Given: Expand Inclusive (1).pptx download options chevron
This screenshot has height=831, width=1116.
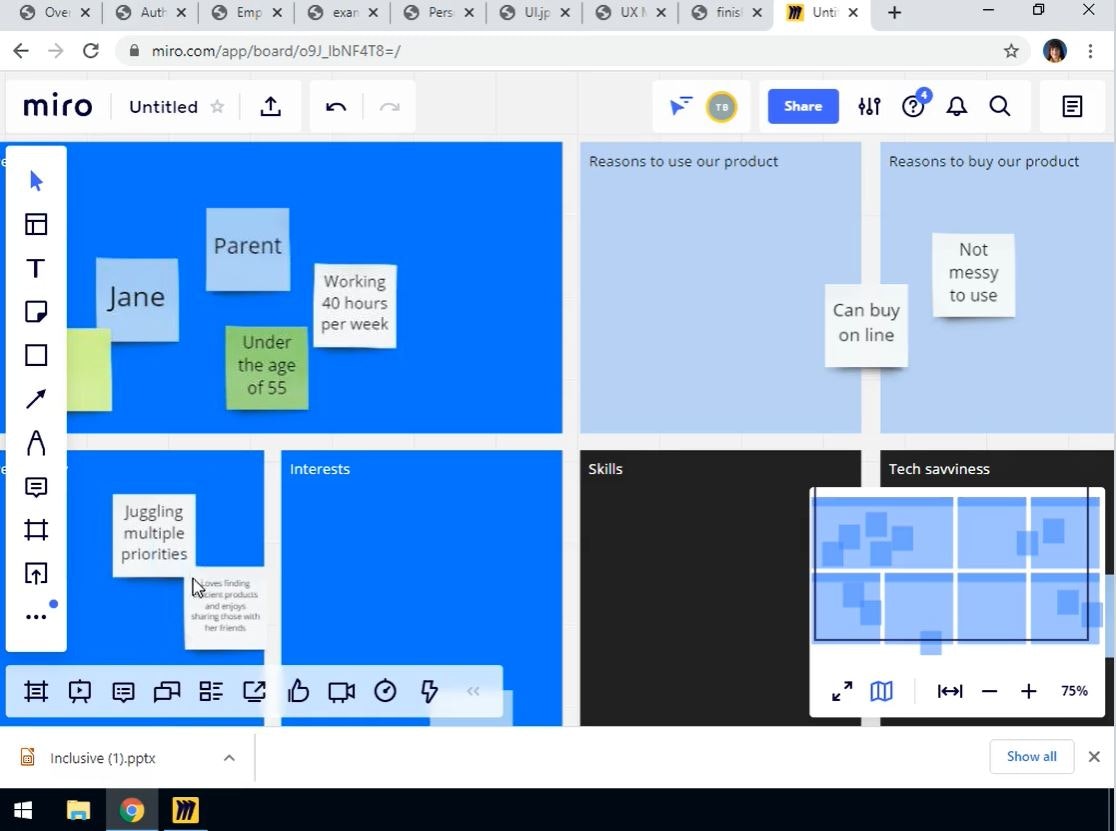Looking at the screenshot, I should coord(229,758).
